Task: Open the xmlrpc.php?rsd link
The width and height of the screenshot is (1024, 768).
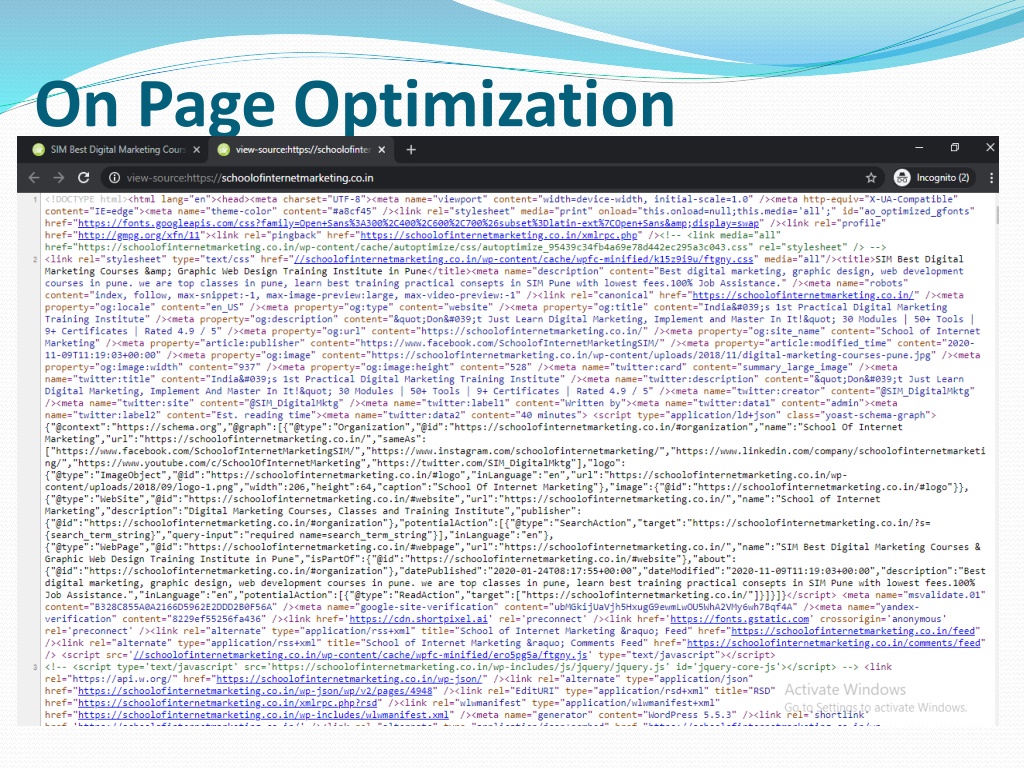Action: click(228, 703)
